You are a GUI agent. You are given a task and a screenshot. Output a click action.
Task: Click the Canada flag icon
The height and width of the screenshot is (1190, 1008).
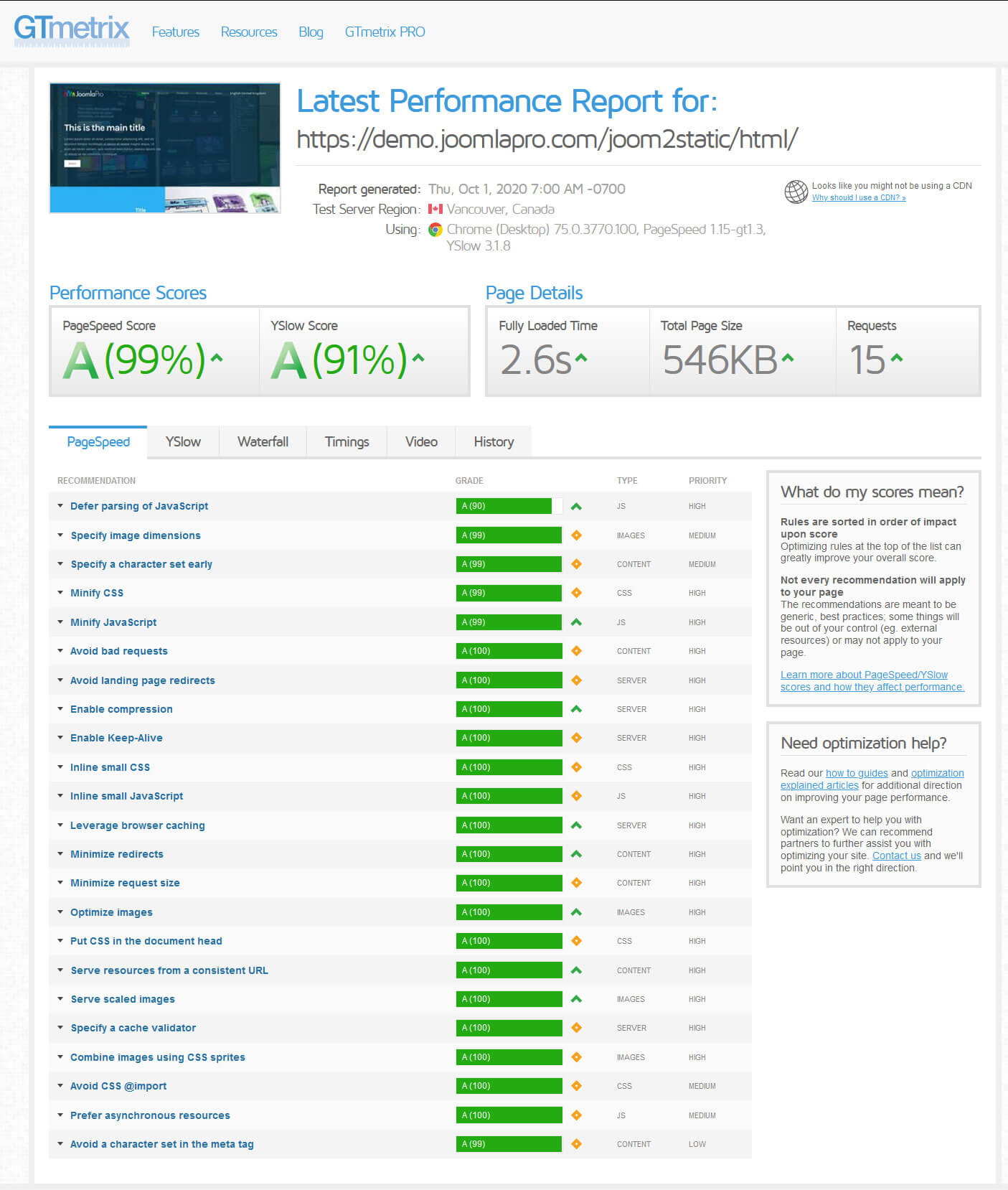(x=435, y=209)
